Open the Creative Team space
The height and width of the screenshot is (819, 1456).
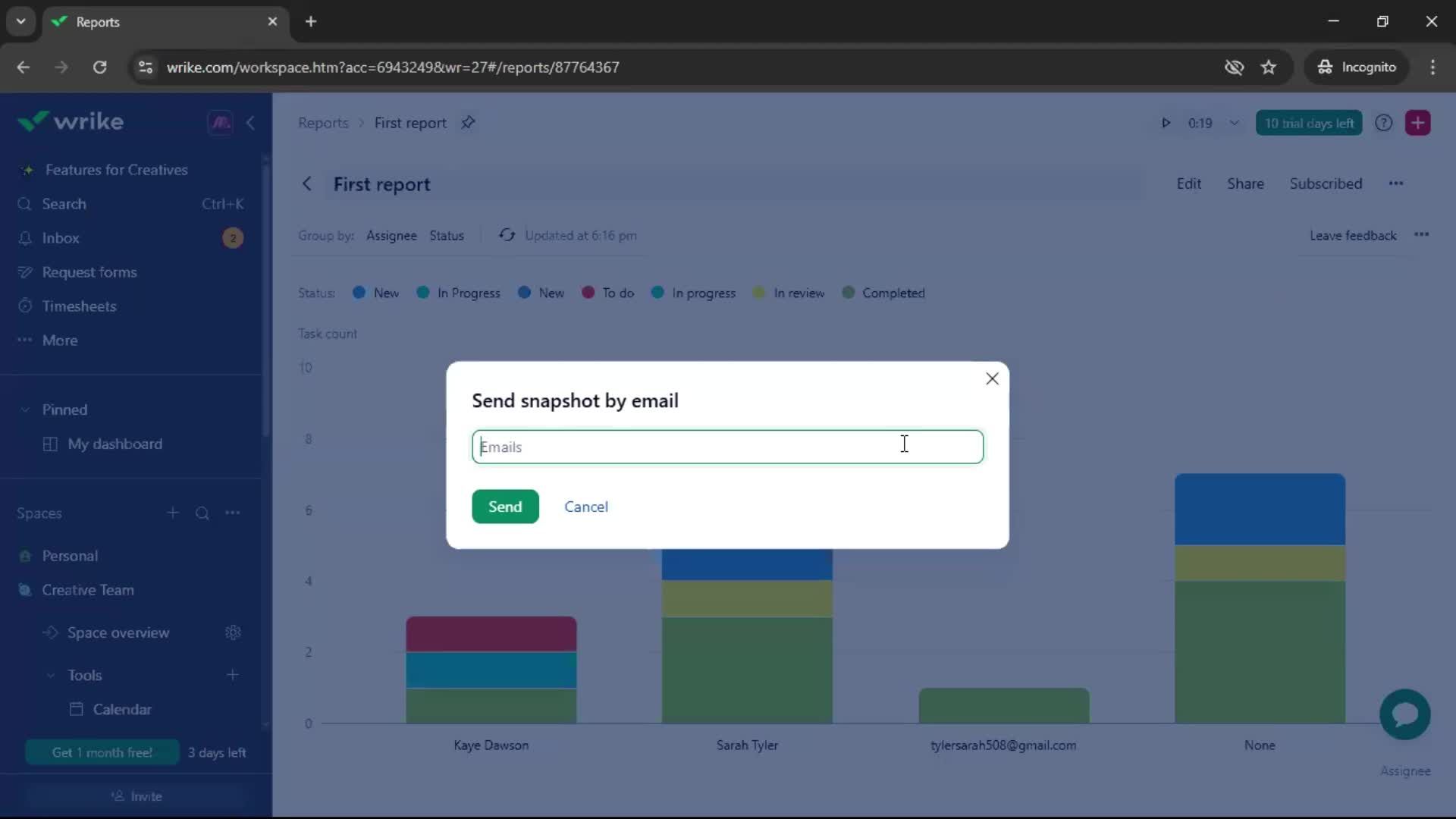pyautogui.click(x=88, y=590)
